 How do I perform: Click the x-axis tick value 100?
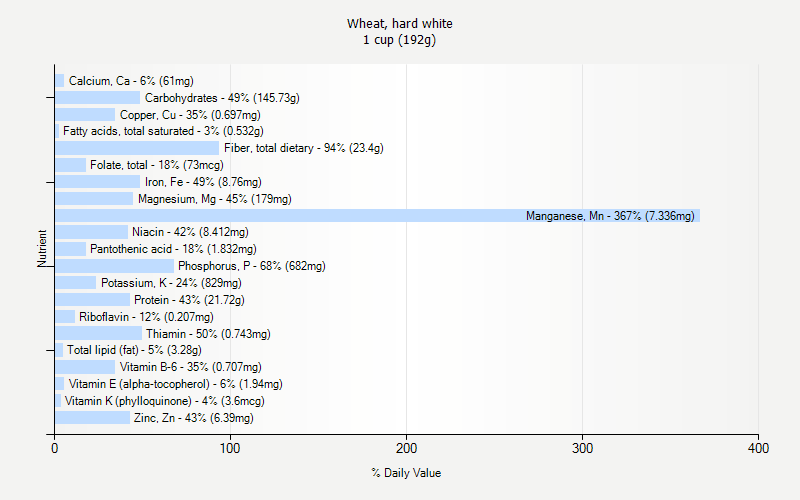pyautogui.click(x=230, y=448)
